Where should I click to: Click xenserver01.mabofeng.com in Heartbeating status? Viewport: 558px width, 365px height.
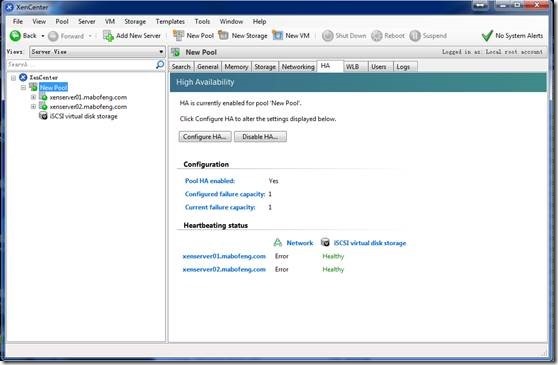[x=224, y=256]
